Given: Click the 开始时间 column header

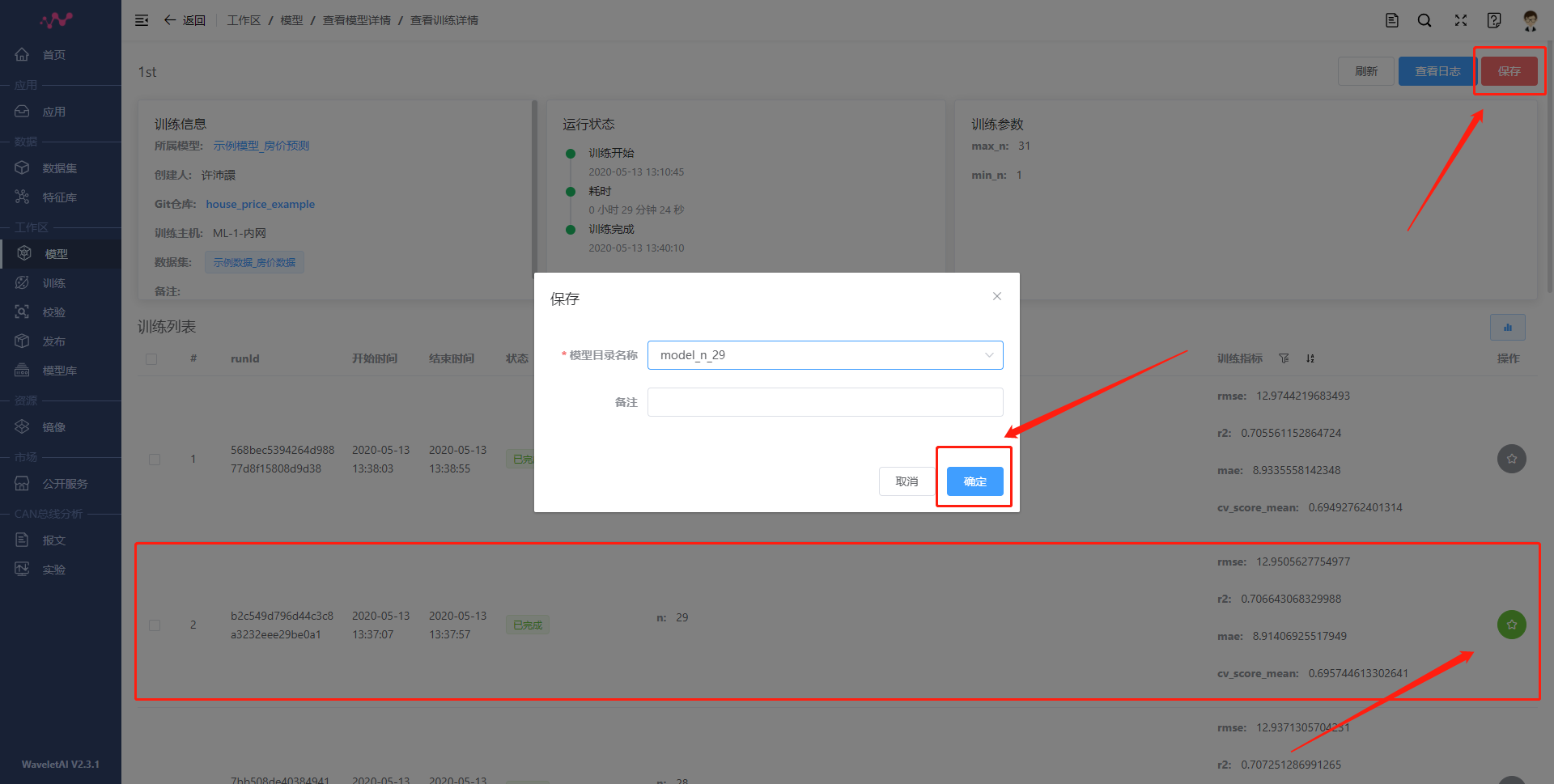Looking at the screenshot, I should [374, 358].
